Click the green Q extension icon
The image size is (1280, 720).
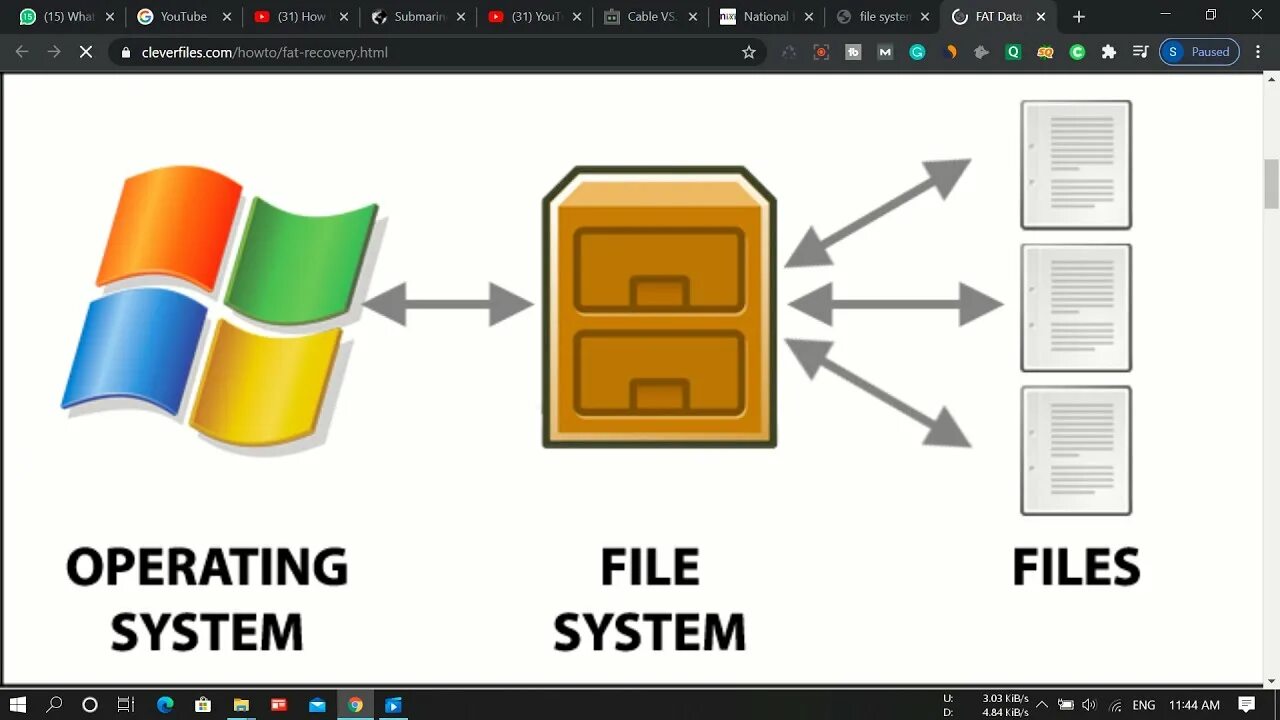1013,52
